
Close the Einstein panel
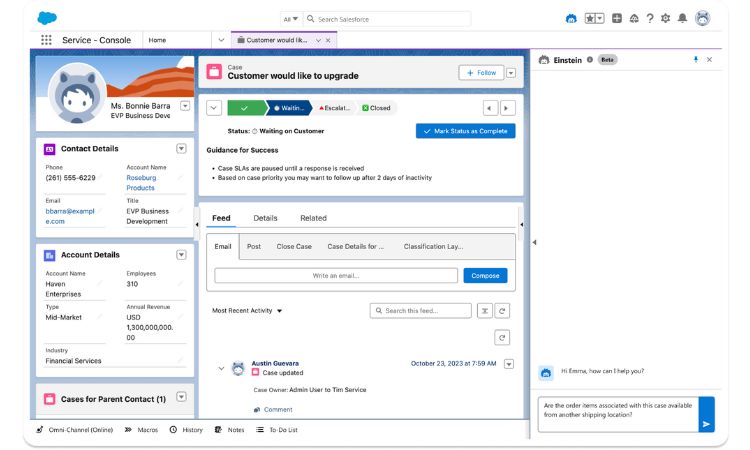[x=709, y=59]
